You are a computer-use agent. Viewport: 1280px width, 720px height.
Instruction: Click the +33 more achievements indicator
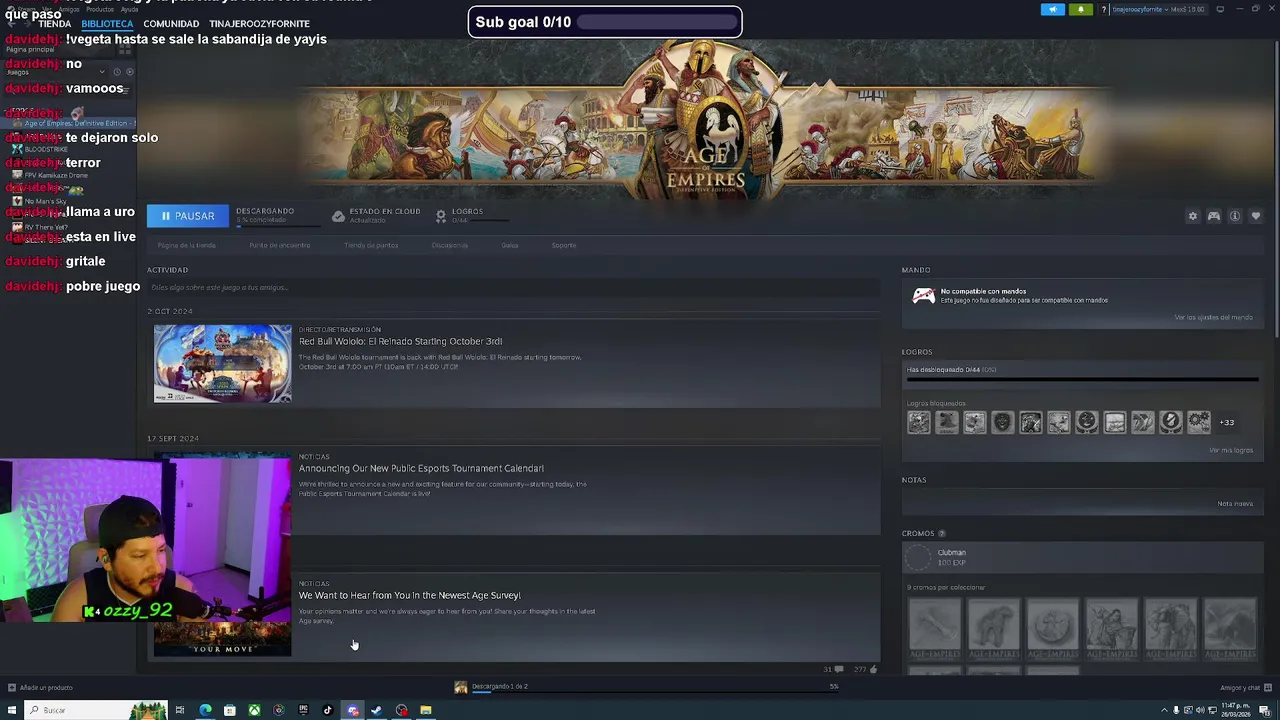click(1226, 422)
